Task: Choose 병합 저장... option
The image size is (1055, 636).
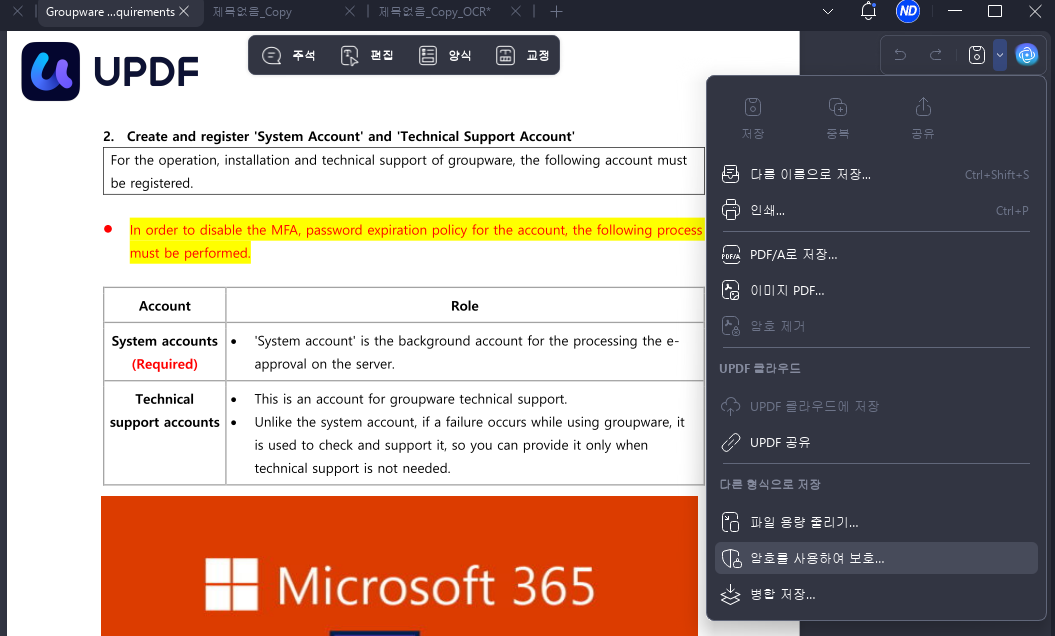Action: tap(875, 594)
